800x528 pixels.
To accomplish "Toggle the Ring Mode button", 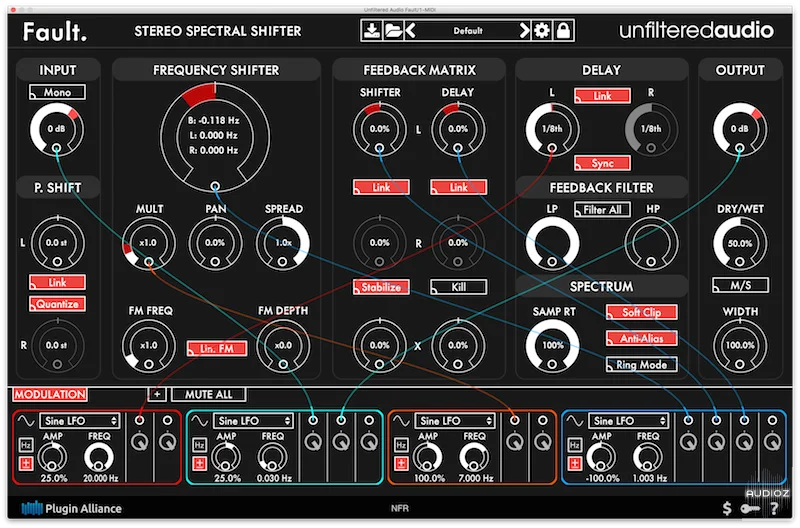I will point(642,365).
